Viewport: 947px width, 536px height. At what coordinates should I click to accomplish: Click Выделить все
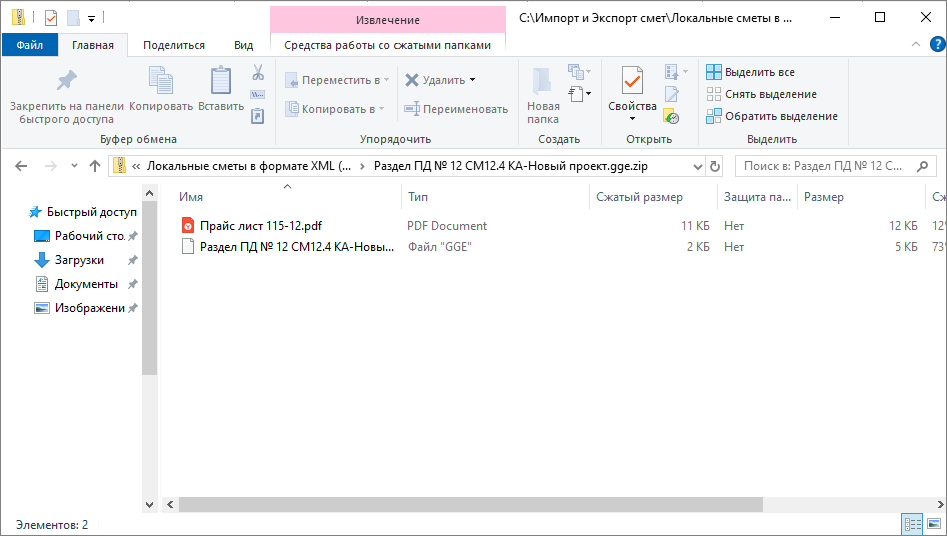[750, 72]
